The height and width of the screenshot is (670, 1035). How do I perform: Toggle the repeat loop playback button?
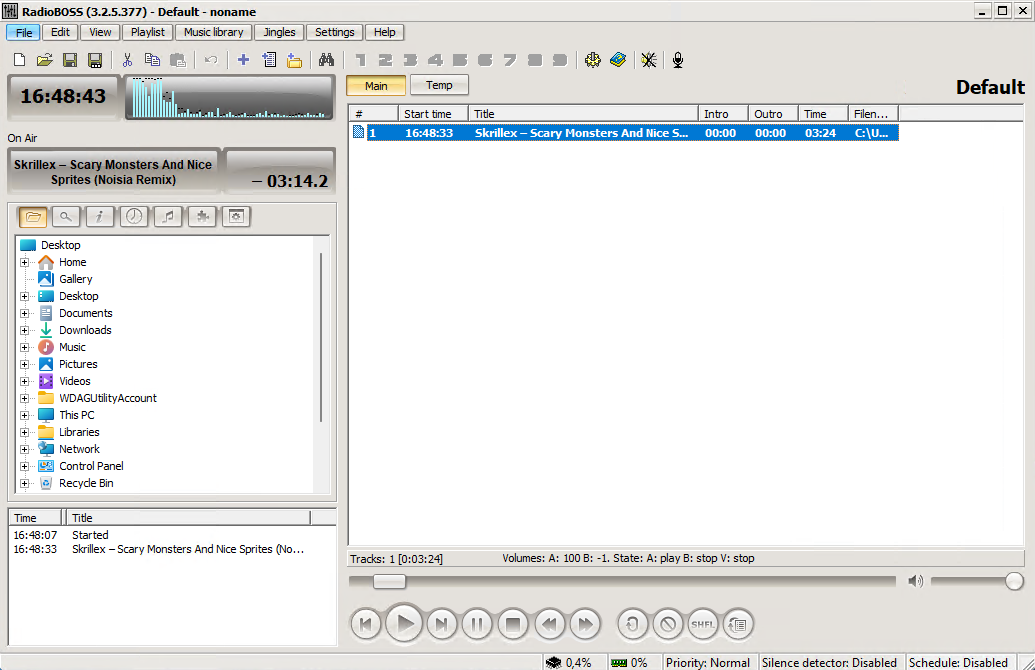tap(632, 625)
